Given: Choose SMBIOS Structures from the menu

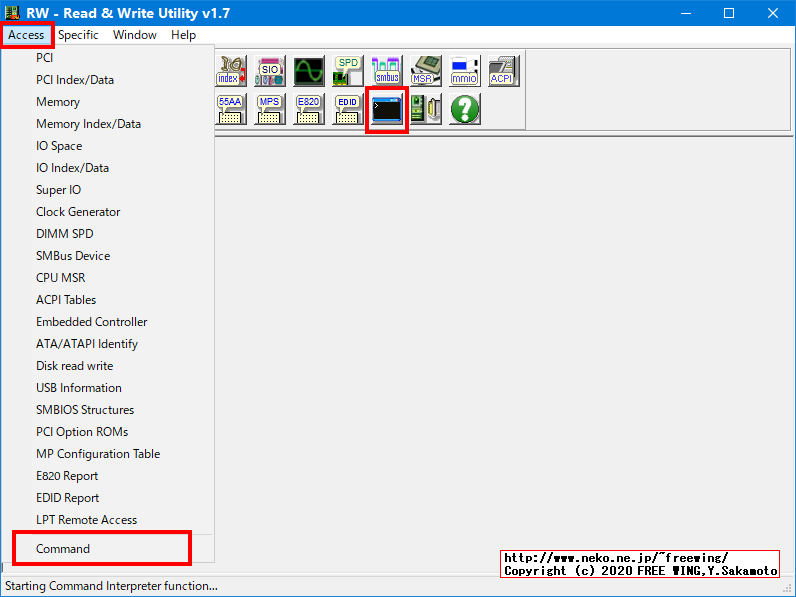Looking at the screenshot, I should click(85, 410).
